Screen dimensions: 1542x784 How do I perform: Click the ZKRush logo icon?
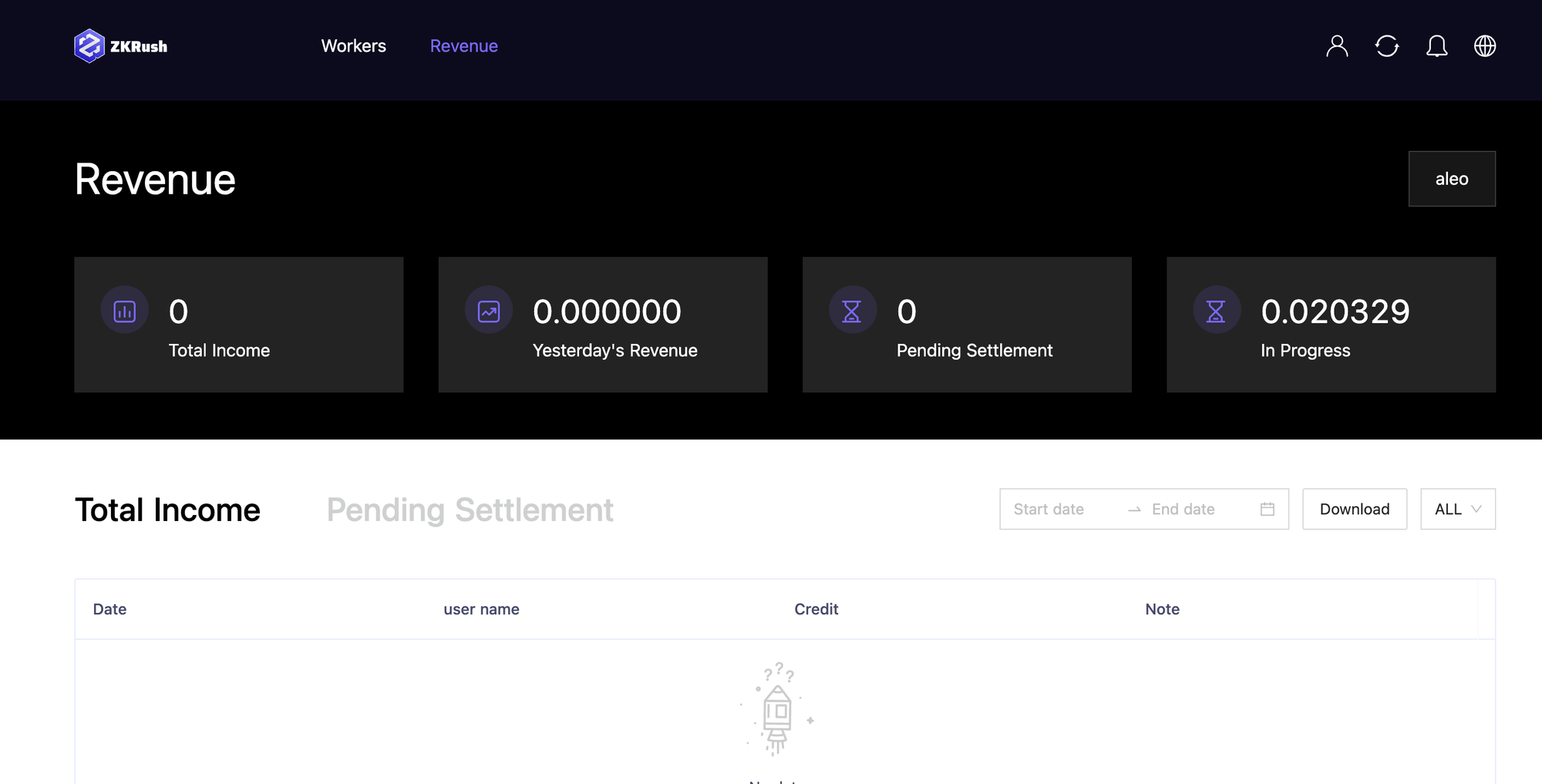point(89,46)
